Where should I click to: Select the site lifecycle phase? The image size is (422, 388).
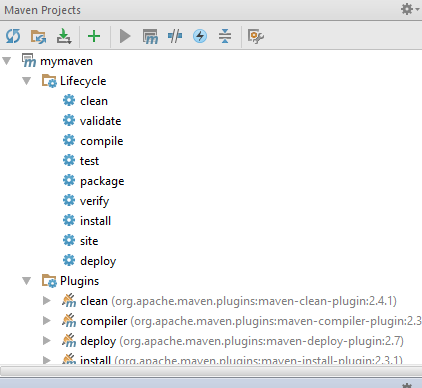click(89, 241)
